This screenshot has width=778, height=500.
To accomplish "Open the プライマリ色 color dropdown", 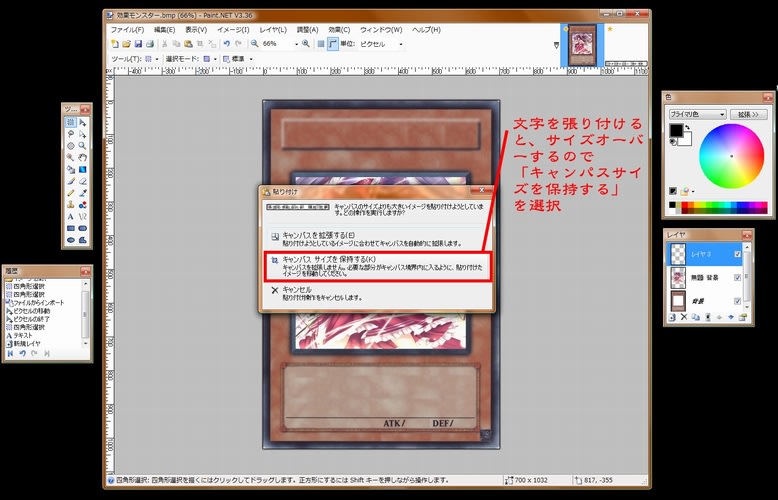I will 697,115.
